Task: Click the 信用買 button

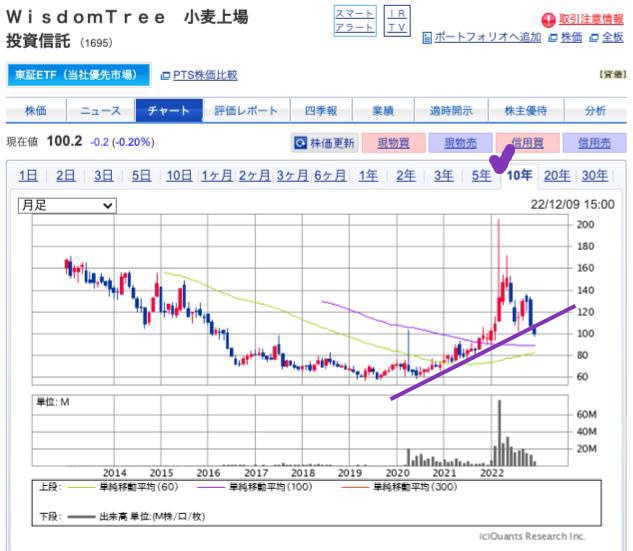Action: [528, 143]
